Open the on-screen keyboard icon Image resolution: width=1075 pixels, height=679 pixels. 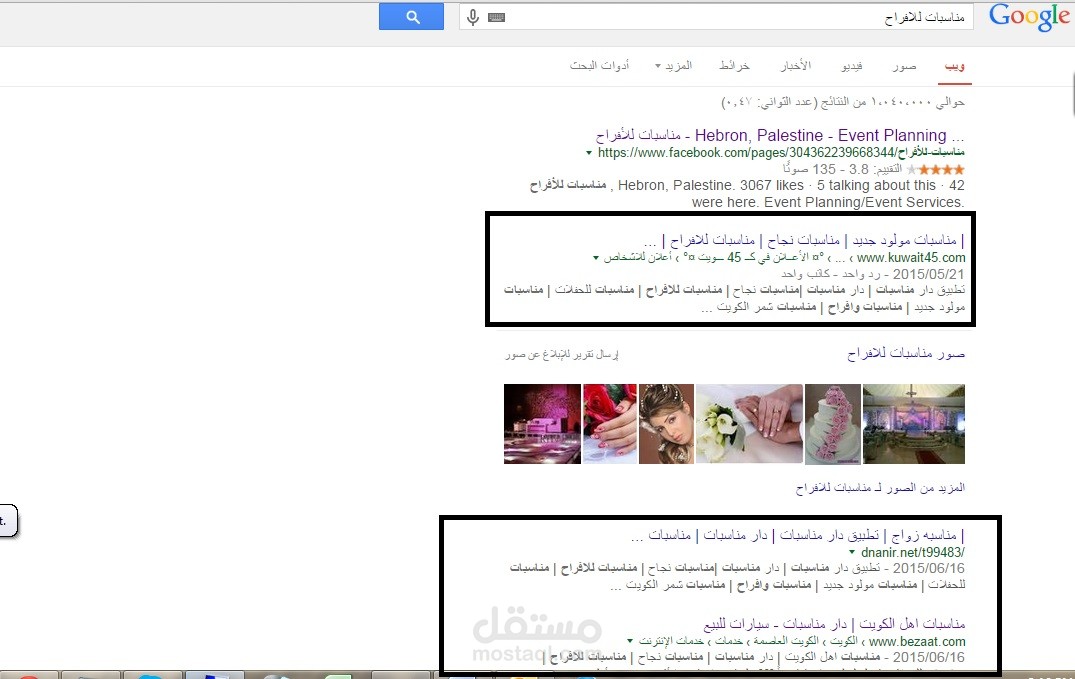click(496, 18)
